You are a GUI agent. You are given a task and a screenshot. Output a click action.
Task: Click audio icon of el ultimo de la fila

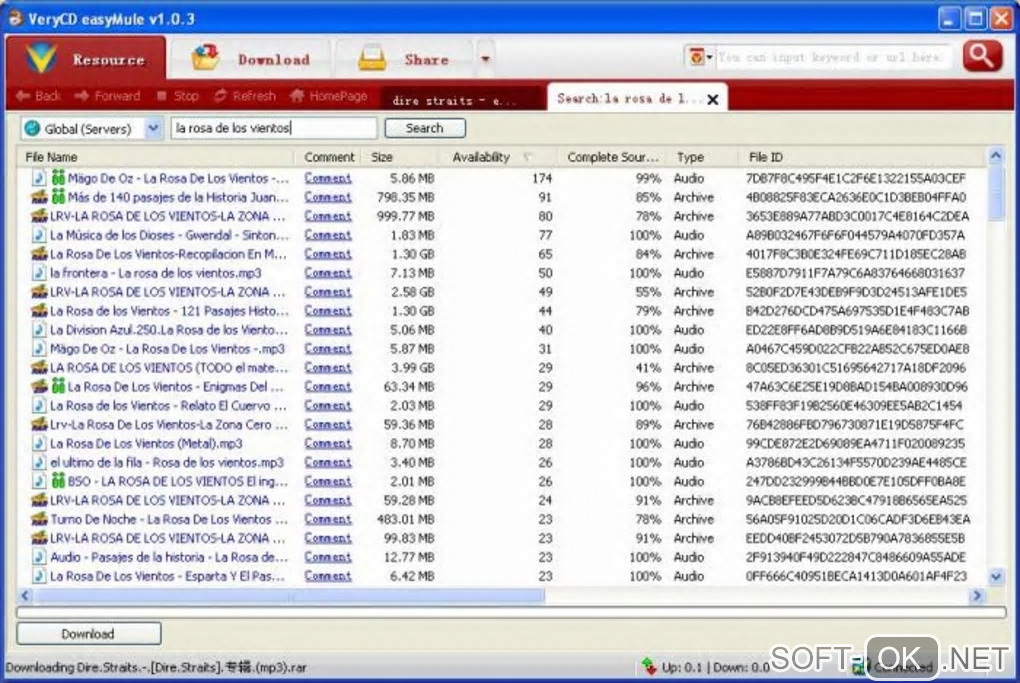coord(39,462)
